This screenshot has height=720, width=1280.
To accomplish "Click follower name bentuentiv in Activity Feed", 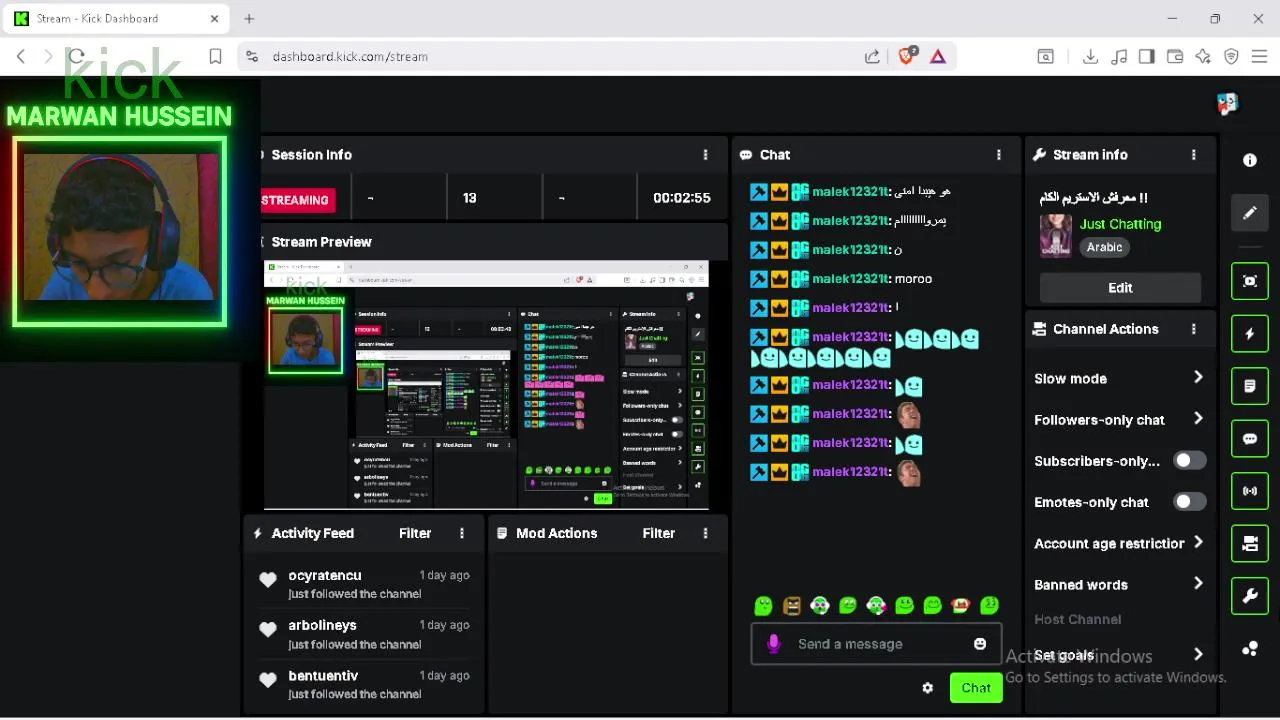I will pos(323,676).
